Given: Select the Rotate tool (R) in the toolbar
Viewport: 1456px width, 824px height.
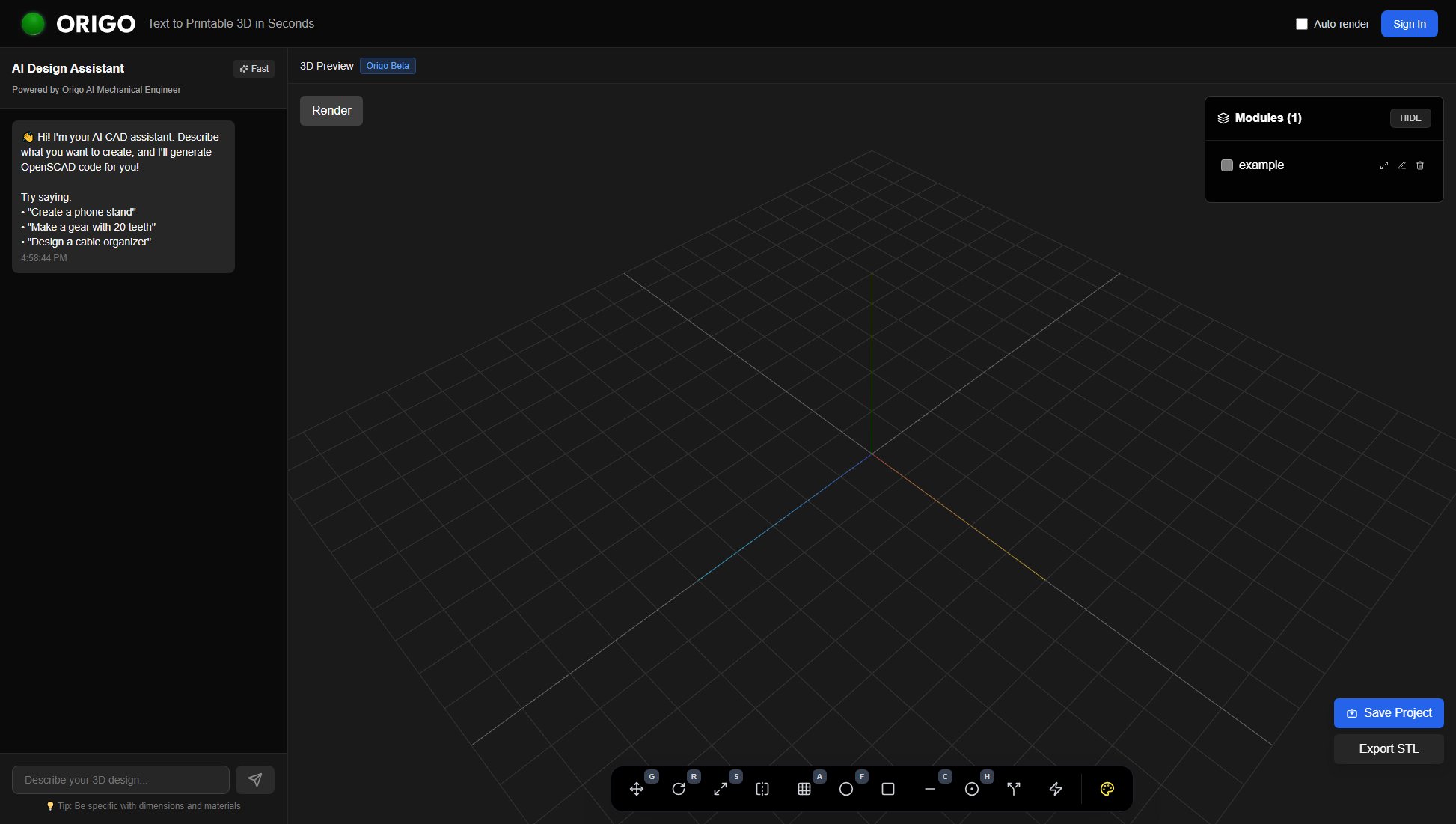Looking at the screenshot, I should (679, 788).
